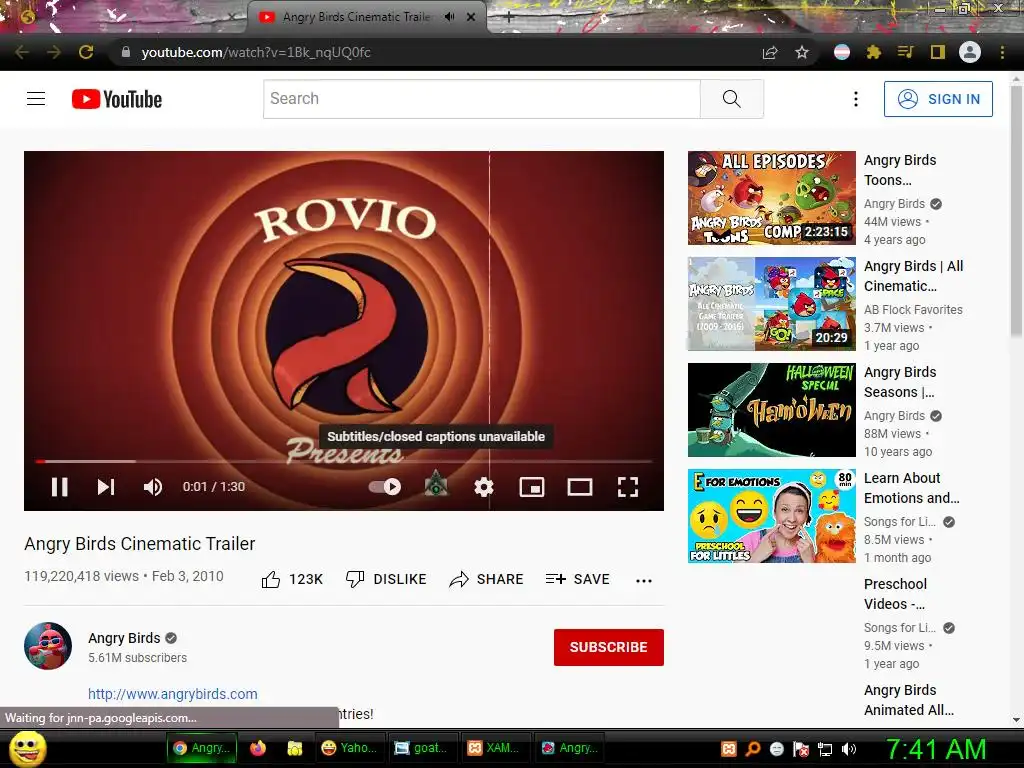This screenshot has width=1024, height=768.
Task: Seek along the video progress bar
Action: (344, 461)
